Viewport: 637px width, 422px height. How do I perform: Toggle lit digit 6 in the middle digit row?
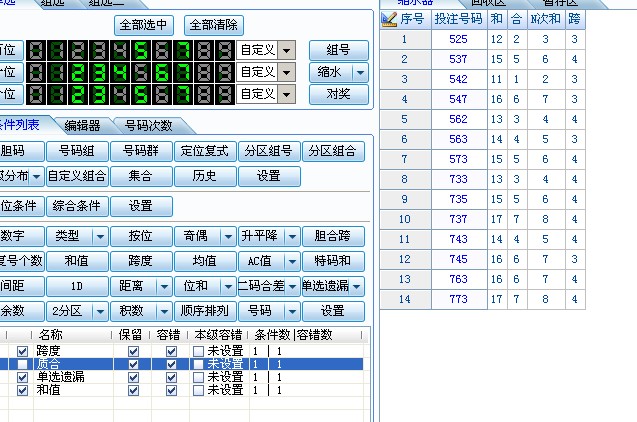point(162,72)
